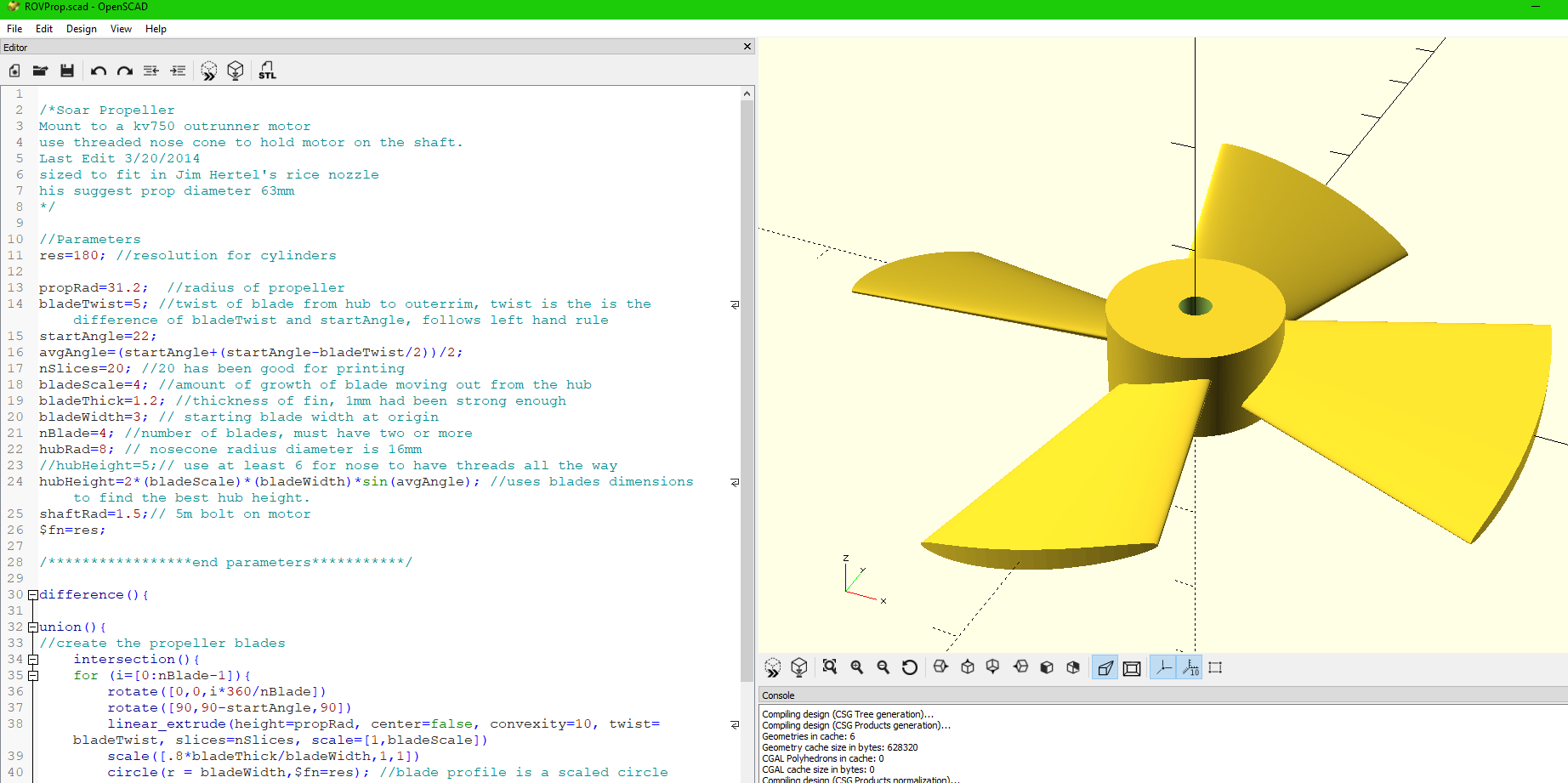Click console line 'Geometries in cache: 6'

(x=809, y=737)
